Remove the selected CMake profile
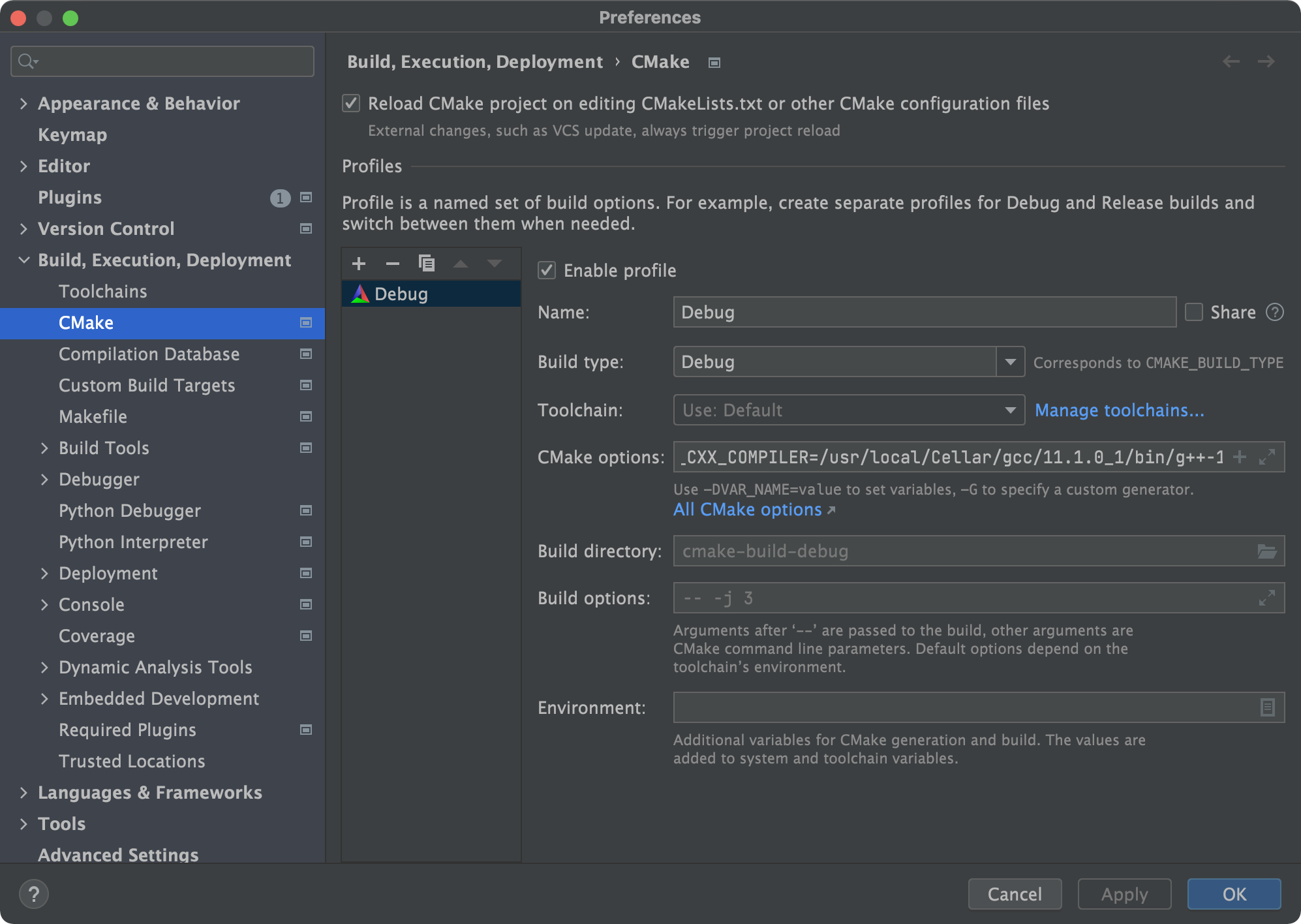1301x924 pixels. [392, 264]
